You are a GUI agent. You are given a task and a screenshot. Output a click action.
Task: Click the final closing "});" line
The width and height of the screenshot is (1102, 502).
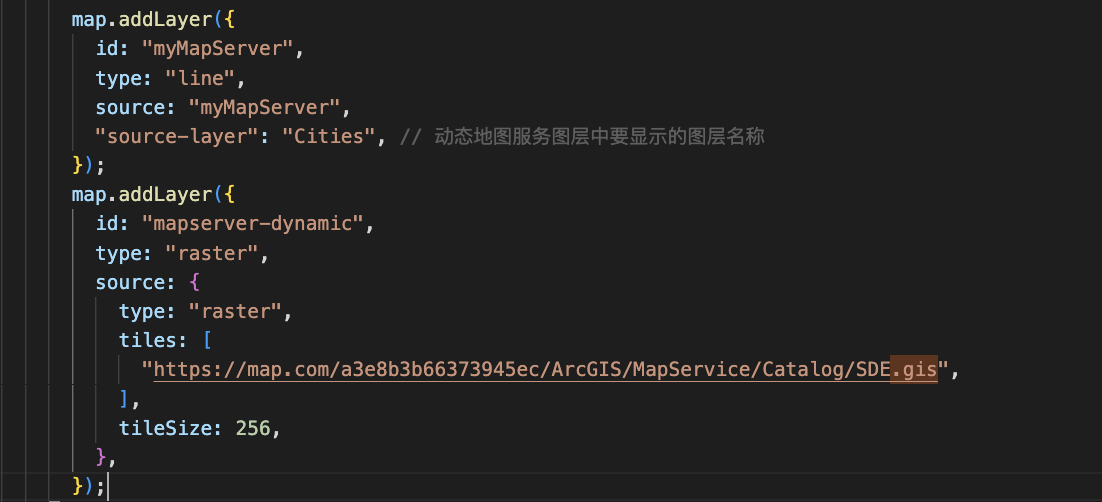(89, 486)
